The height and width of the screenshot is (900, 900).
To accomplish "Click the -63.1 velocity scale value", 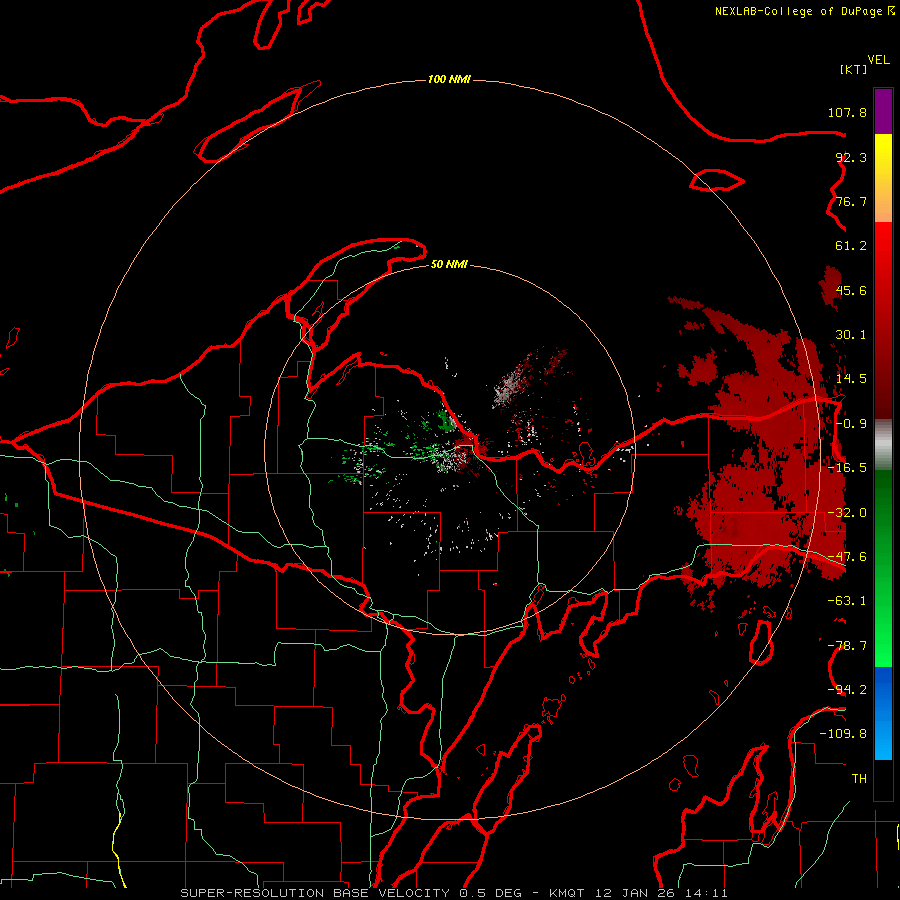I will [847, 601].
